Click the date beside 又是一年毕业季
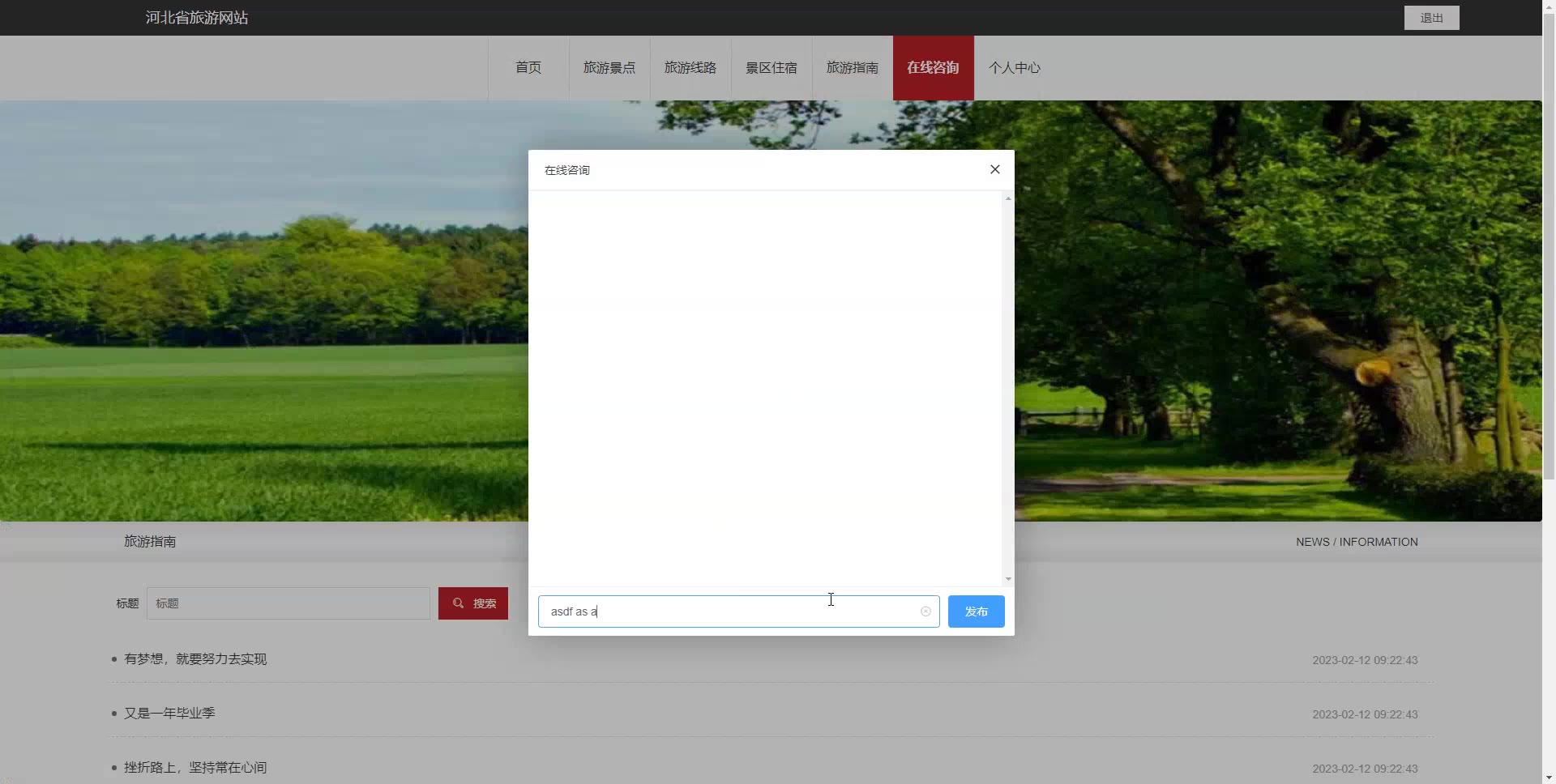 (x=1365, y=714)
